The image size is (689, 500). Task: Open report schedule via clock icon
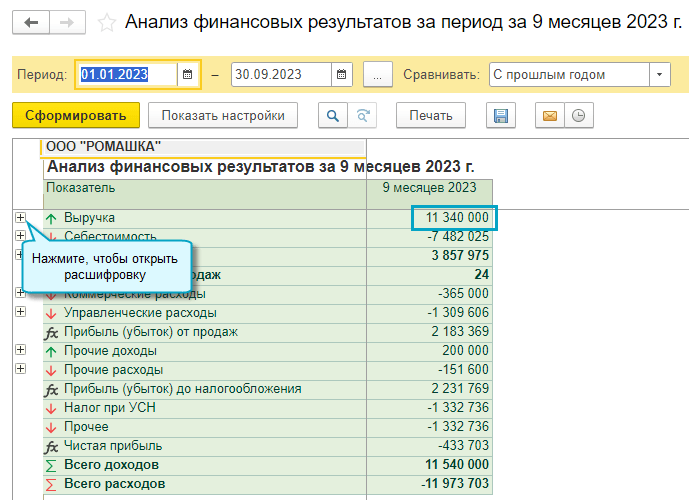pyautogui.click(x=577, y=116)
